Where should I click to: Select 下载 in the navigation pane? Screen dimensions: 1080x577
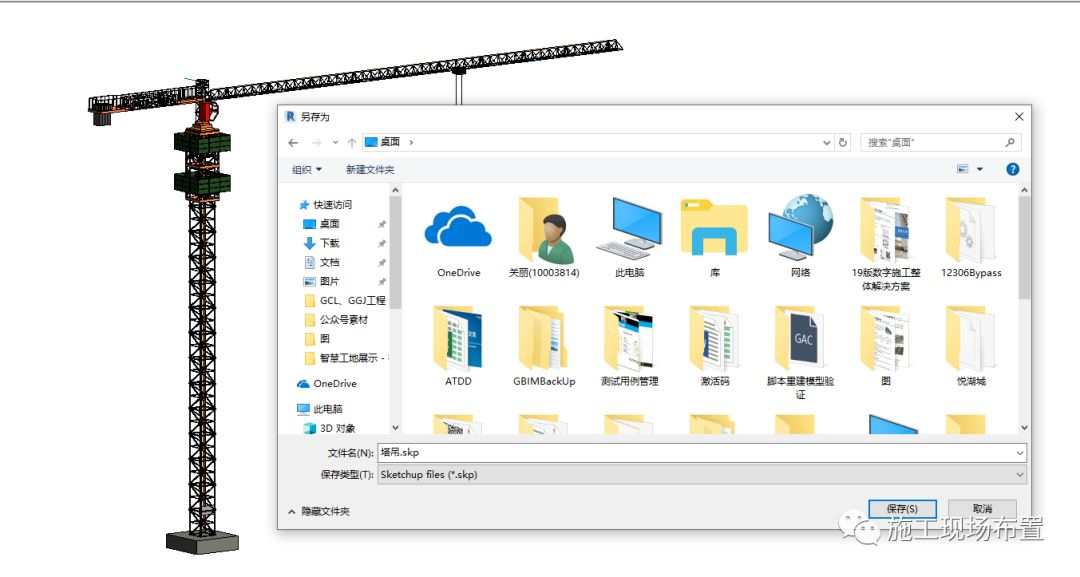tap(322, 243)
